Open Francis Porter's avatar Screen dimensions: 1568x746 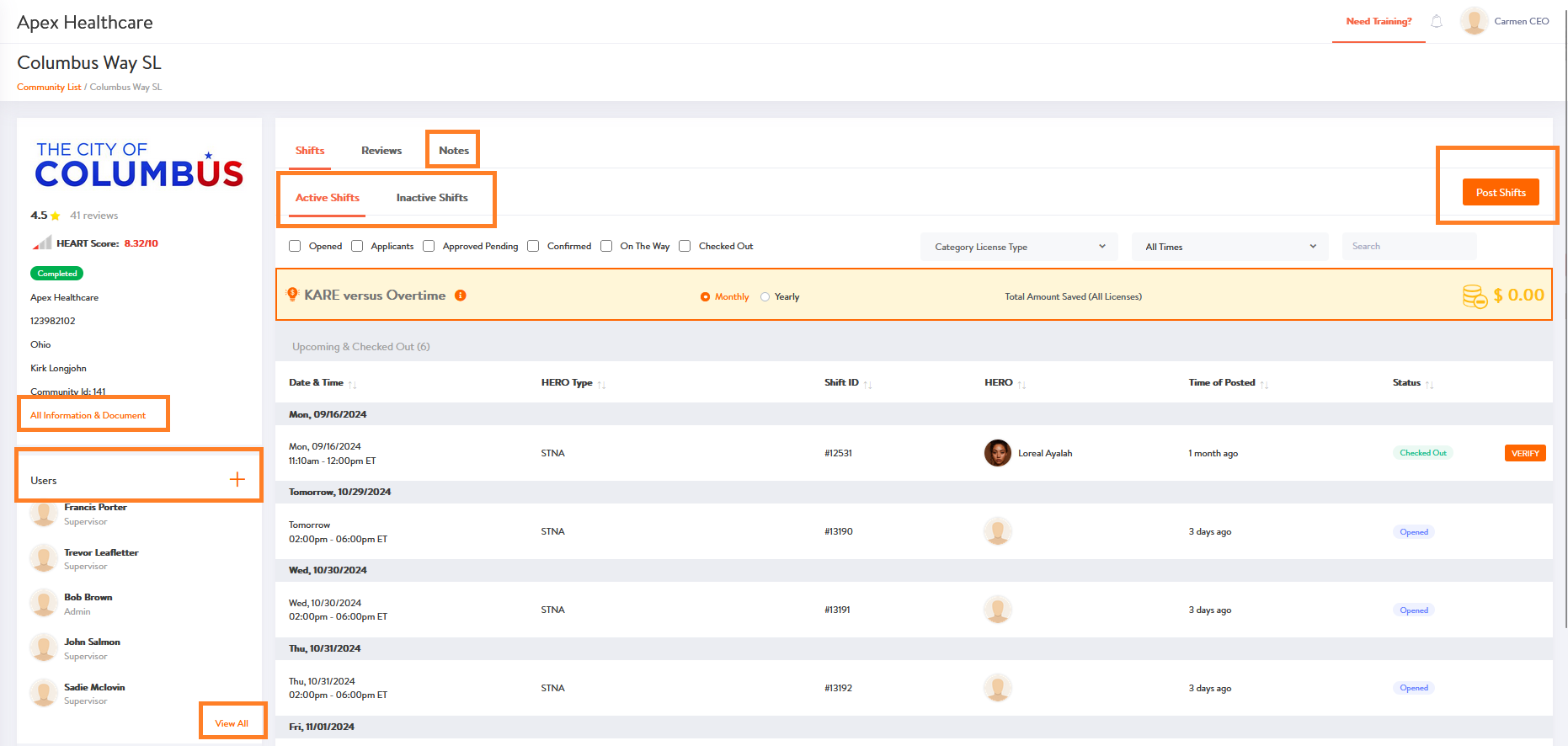[x=44, y=514]
